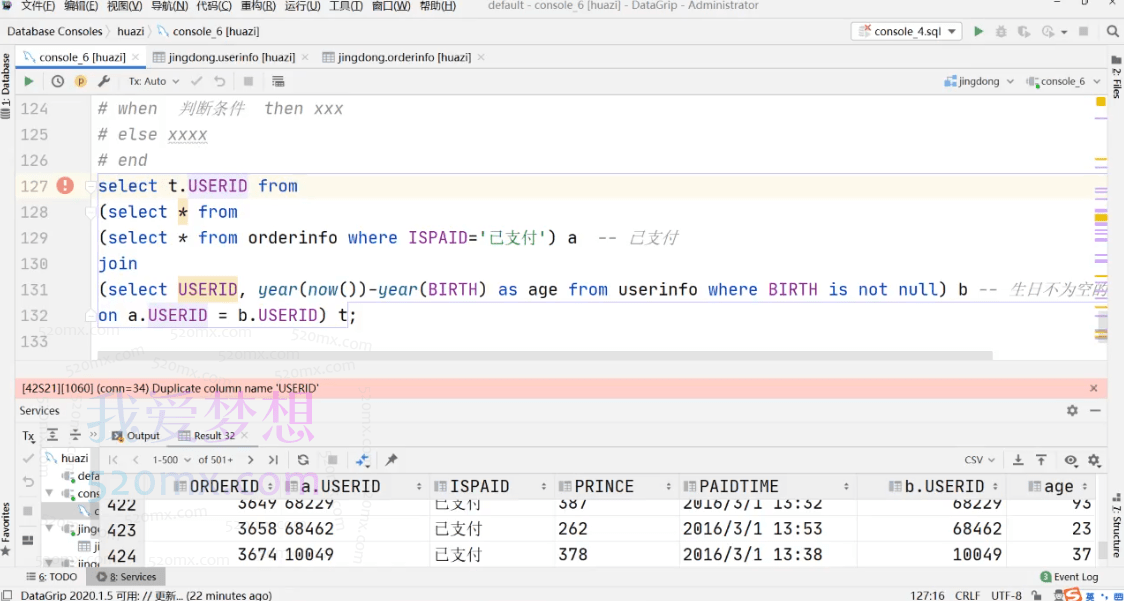Image resolution: width=1124 pixels, height=601 pixels.
Task: Click the export data download icon
Action: [1018, 460]
